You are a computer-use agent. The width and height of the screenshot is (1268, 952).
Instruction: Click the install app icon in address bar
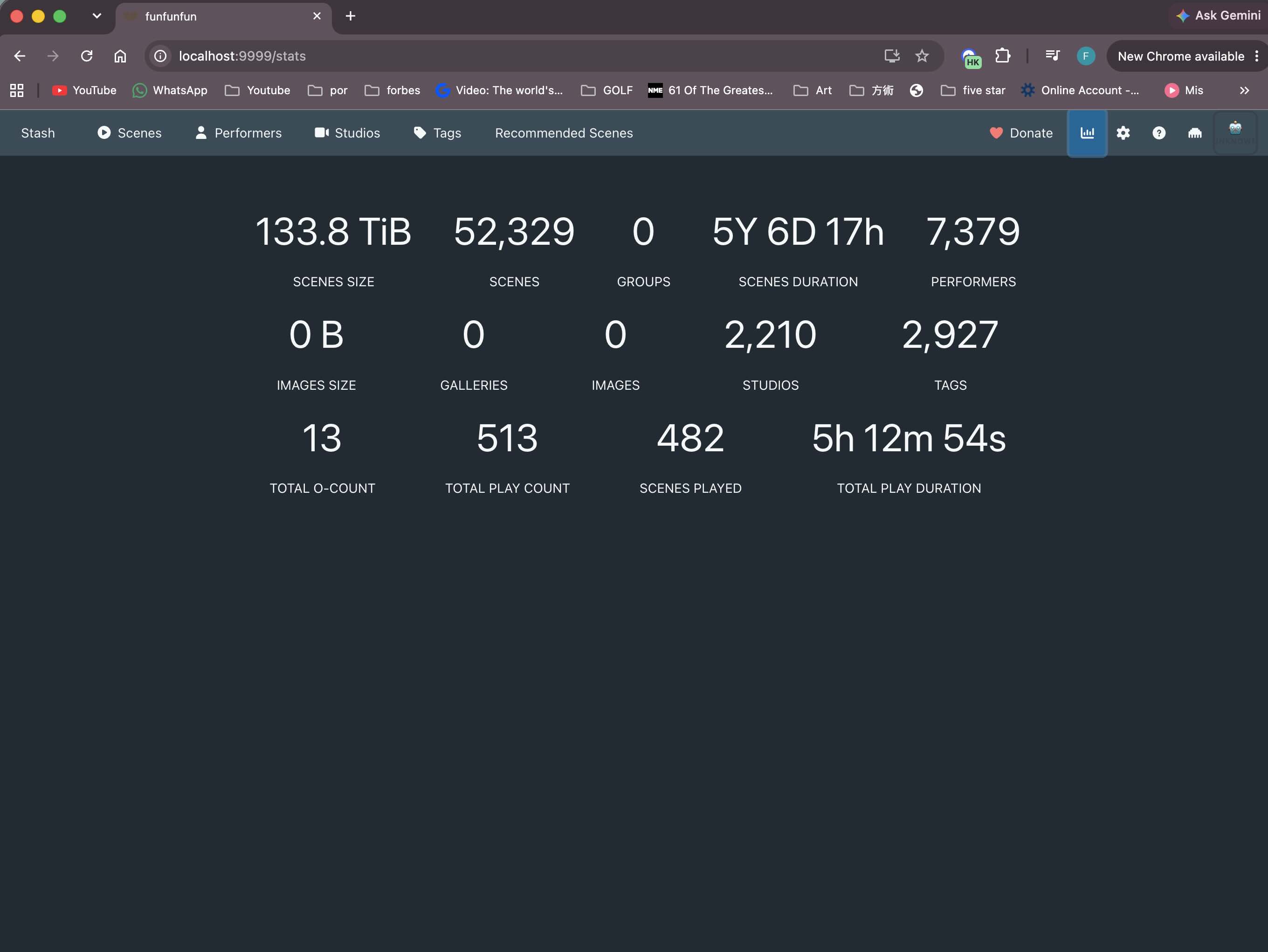coord(891,56)
